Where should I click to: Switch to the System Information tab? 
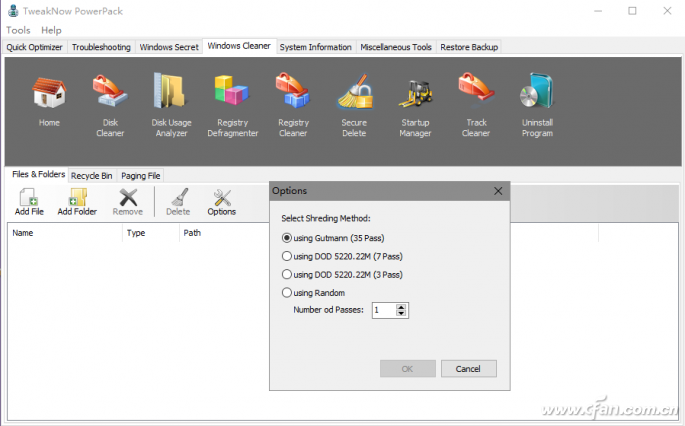[316, 47]
